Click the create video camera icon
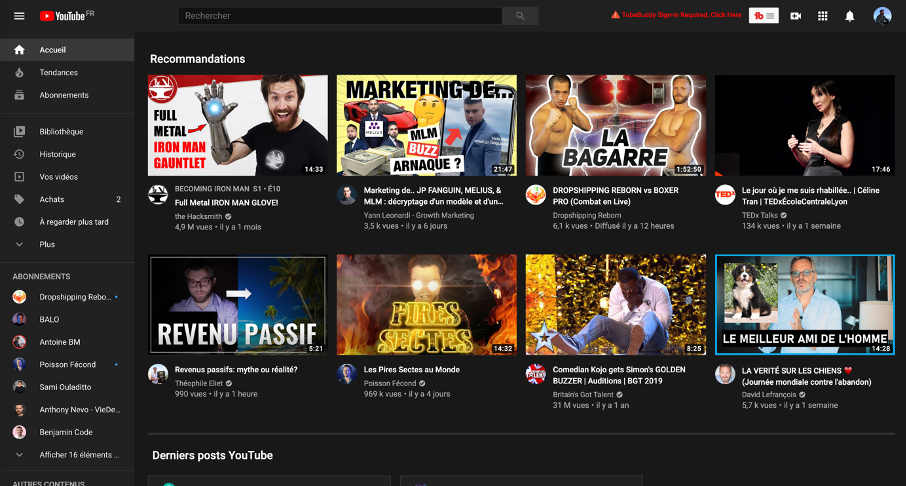Viewport: 906px width, 486px height. pos(796,16)
